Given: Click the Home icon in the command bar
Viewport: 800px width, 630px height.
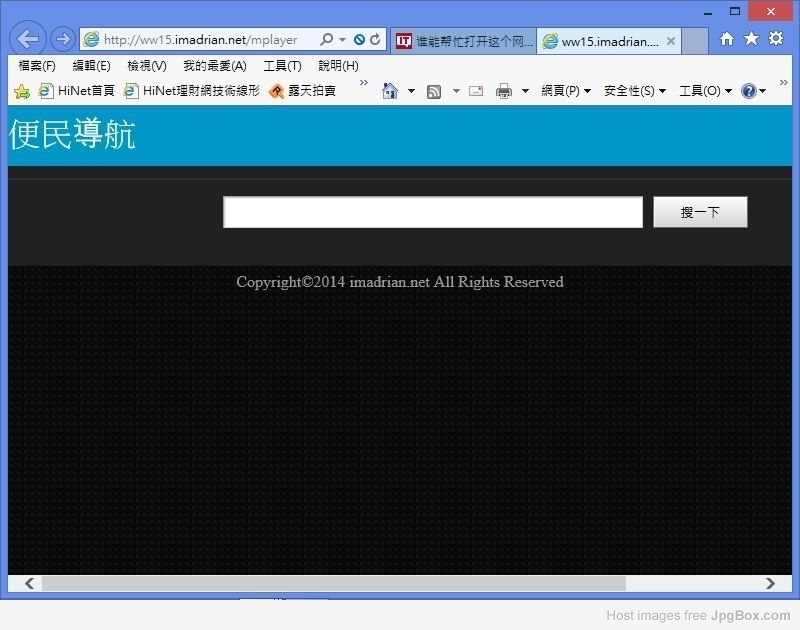Looking at the screenshot, I should click(x=390, y=91).
